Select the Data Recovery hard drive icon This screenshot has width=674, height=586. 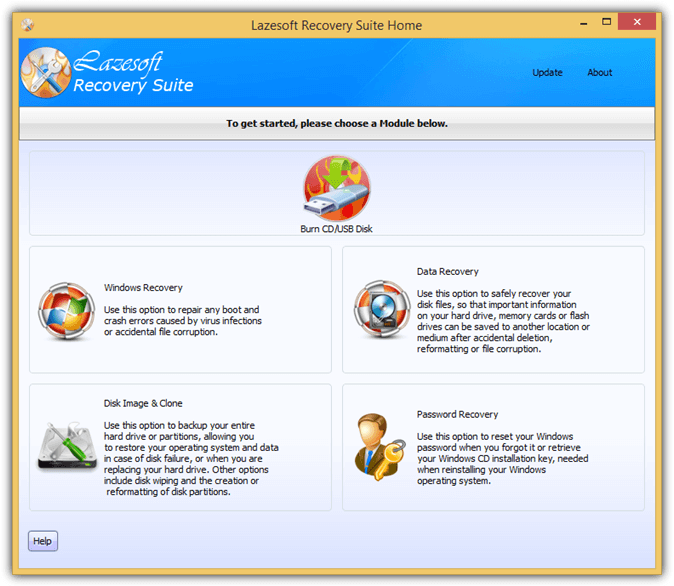point(381,310)
